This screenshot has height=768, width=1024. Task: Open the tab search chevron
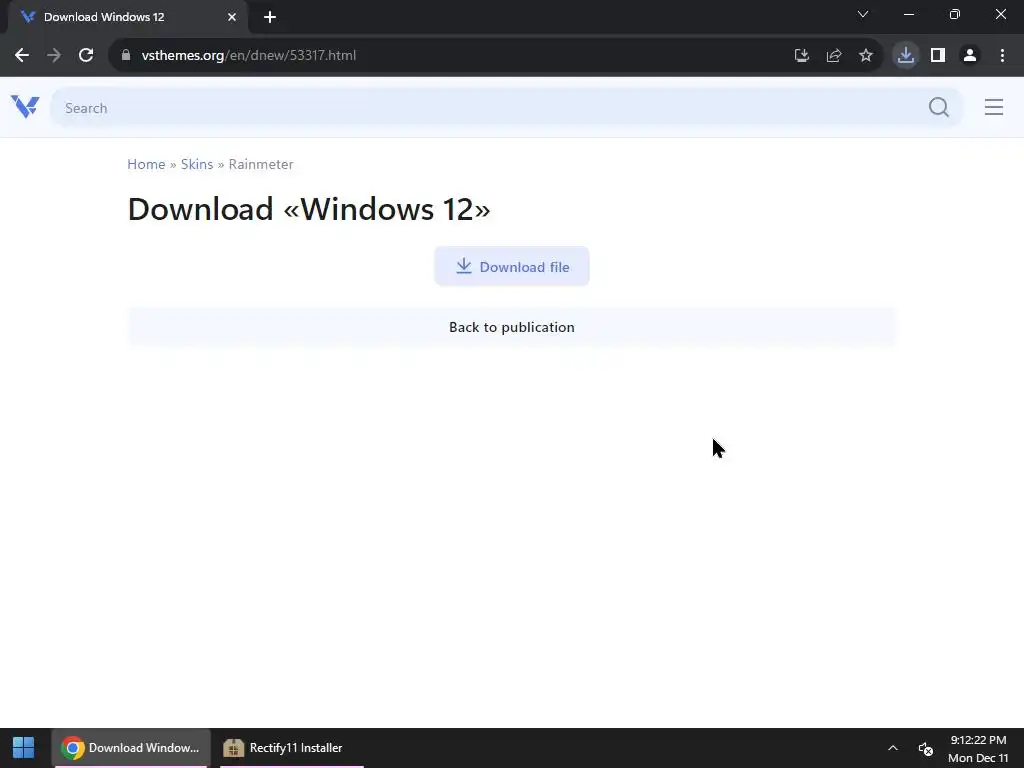pyautogui.click(x=863, y=14)
